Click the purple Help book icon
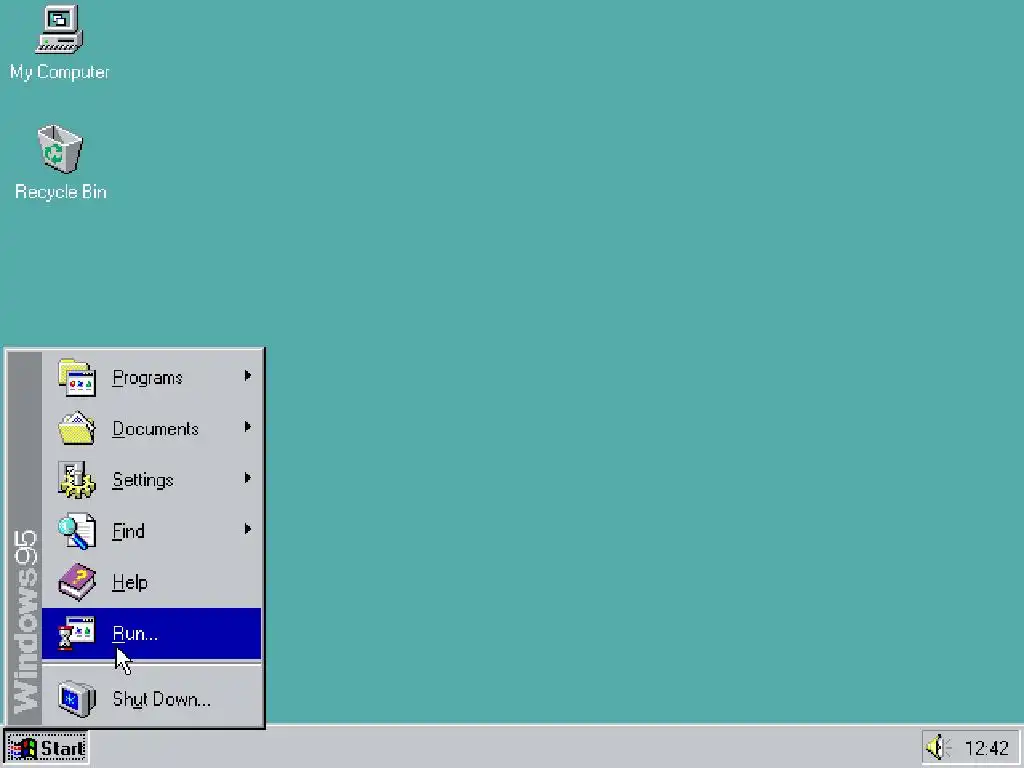 coord(77,582)
